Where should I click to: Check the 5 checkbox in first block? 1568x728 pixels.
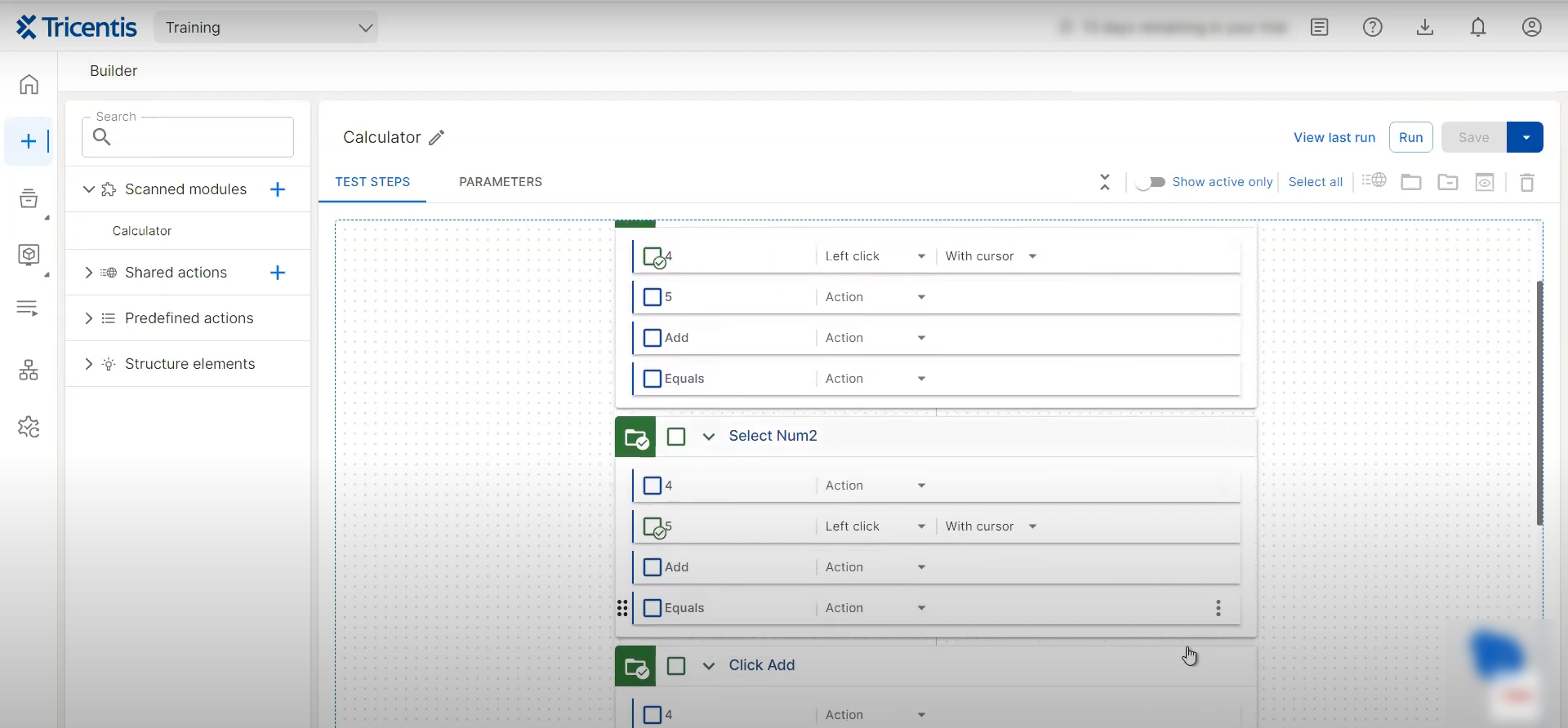pos(653,297)
